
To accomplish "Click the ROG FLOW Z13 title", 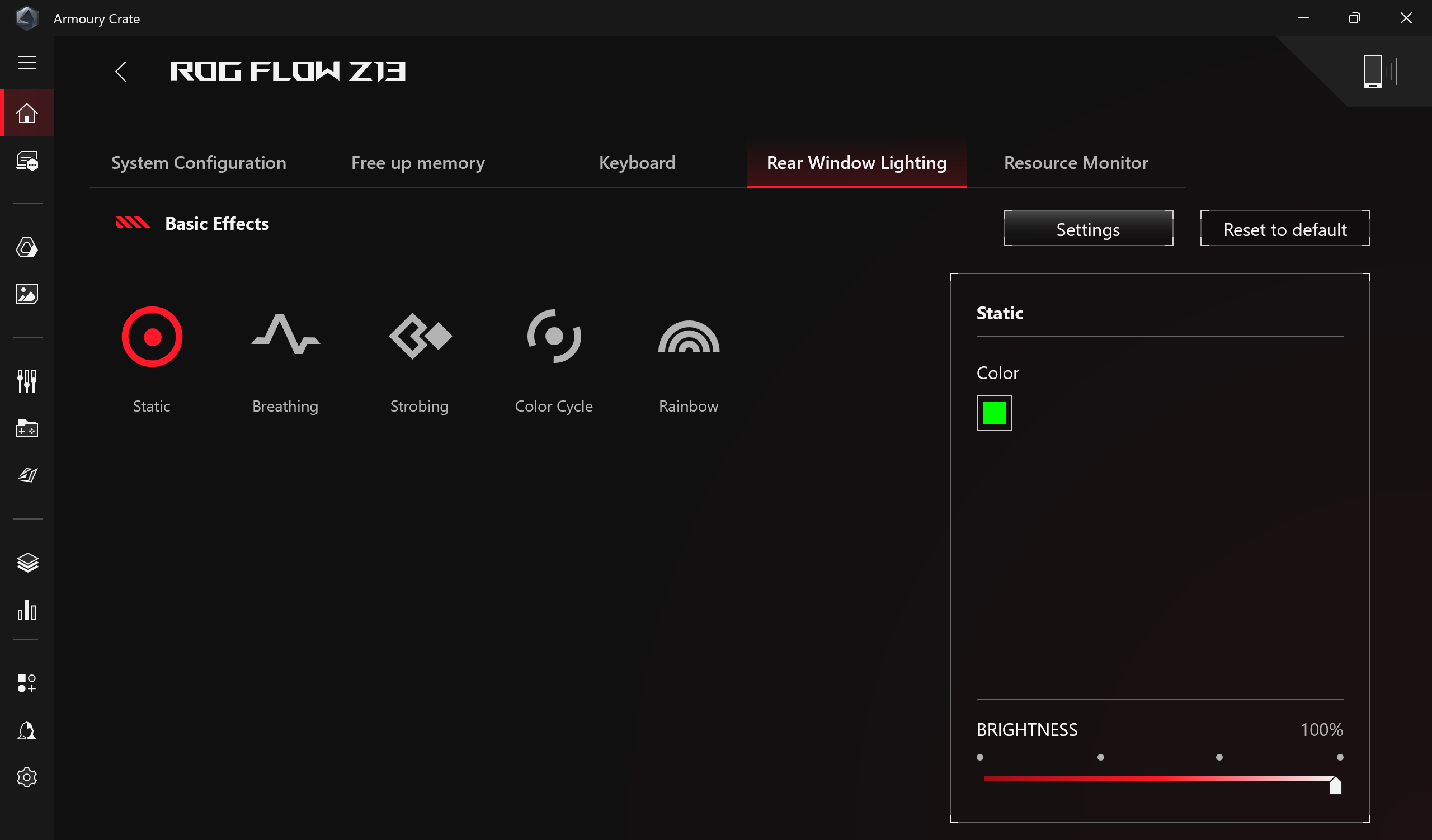I will click(288, 72).
